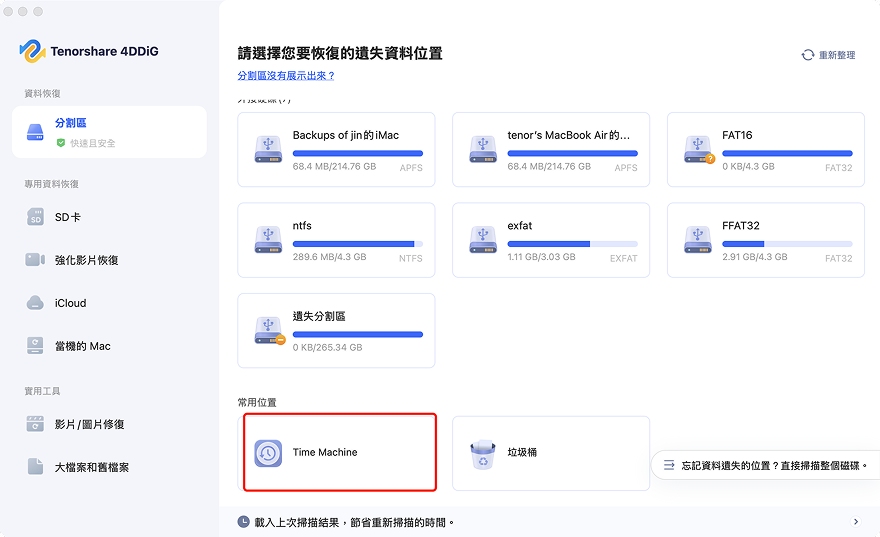Click the 0 KB/4.3 GB size text
This screenshot has width=880, height=537.
(x=748, y=166)
